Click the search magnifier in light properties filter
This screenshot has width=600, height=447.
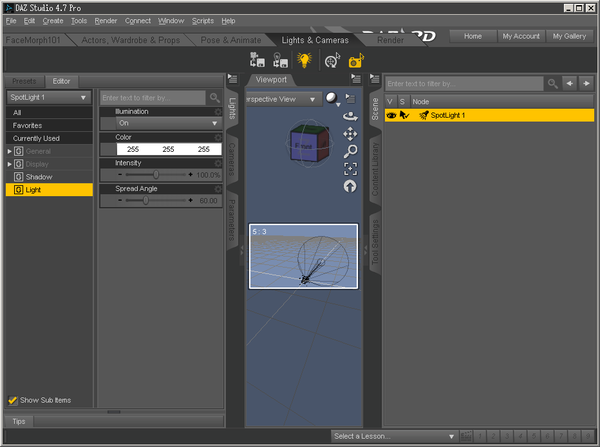[x=215, y=98]
